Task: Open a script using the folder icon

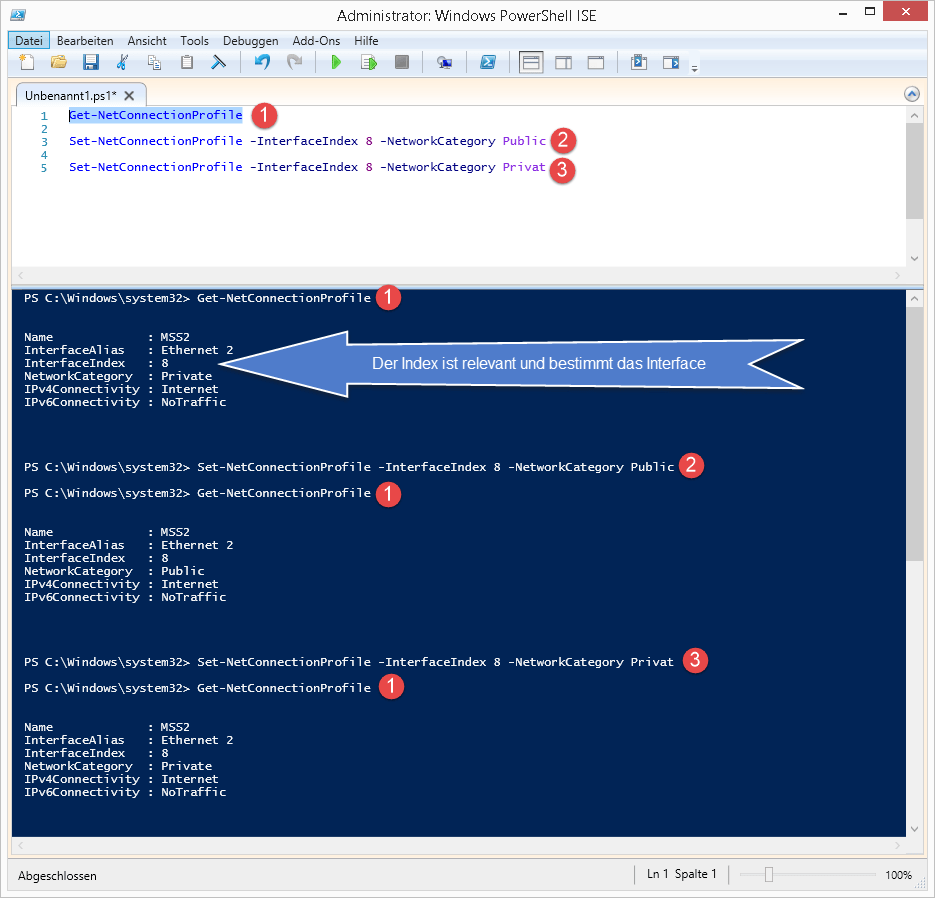Action: (58, 62)
